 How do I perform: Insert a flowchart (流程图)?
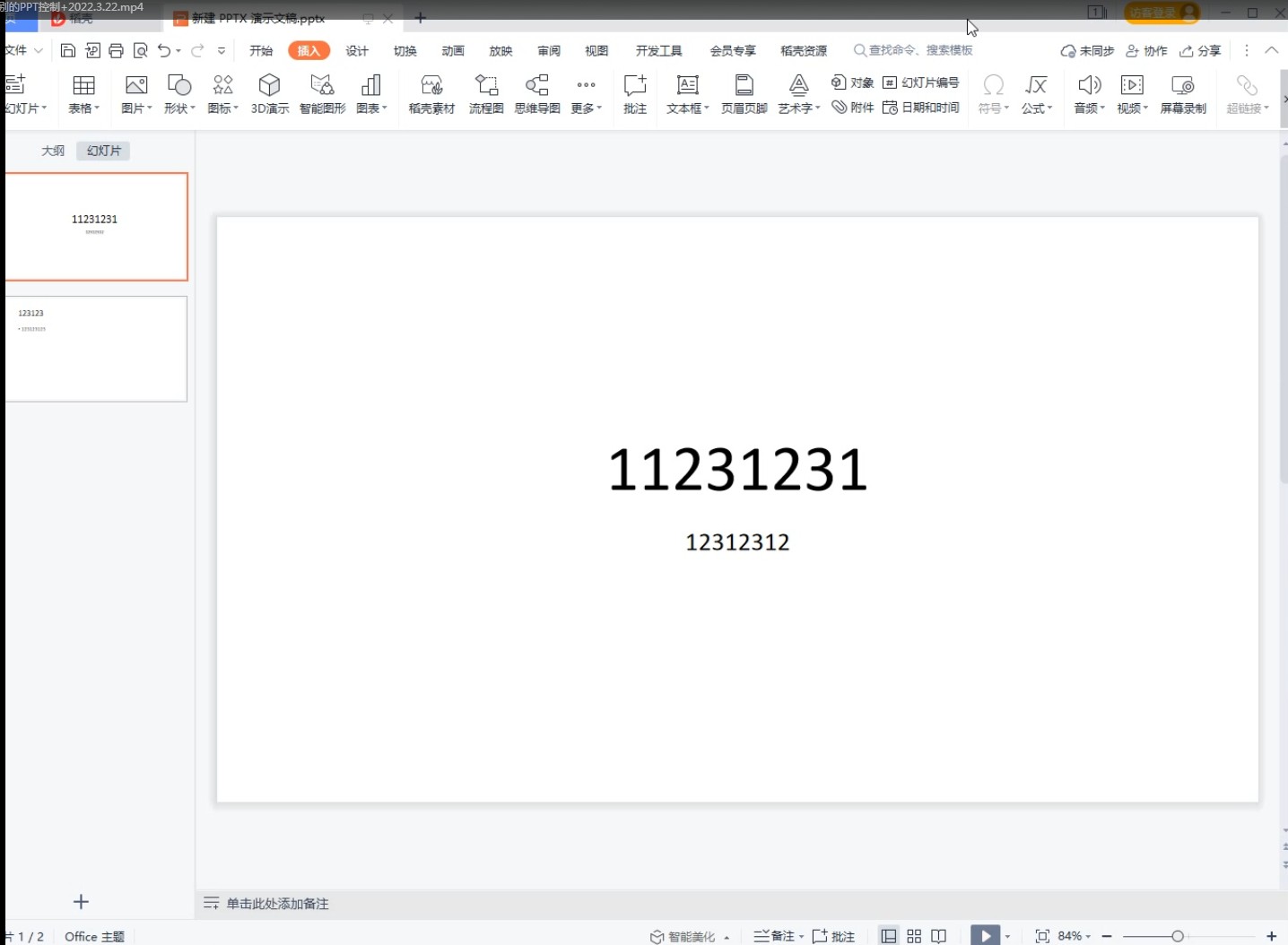pos(486,94)
